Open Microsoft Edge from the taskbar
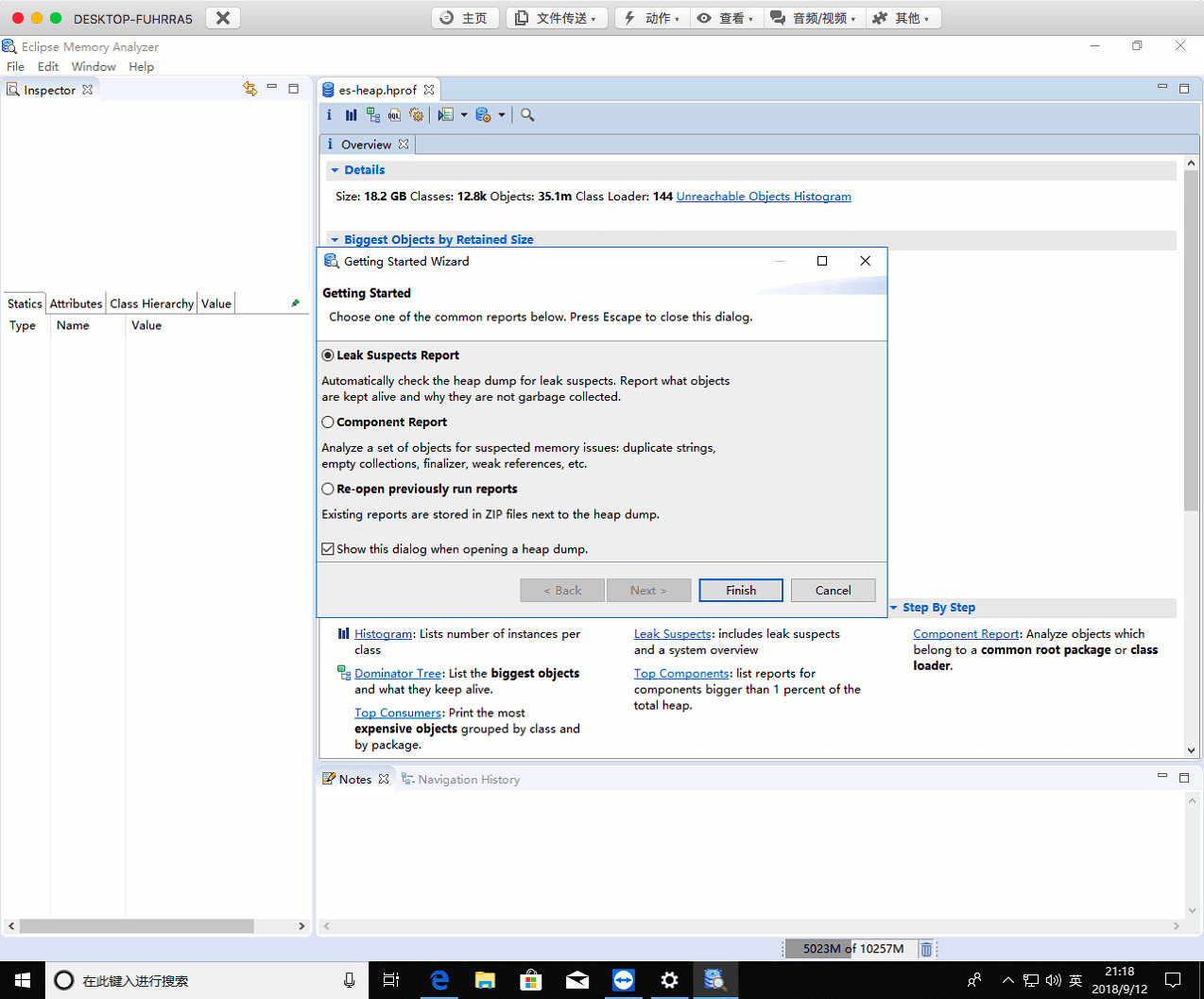 [x=439, y=980]
